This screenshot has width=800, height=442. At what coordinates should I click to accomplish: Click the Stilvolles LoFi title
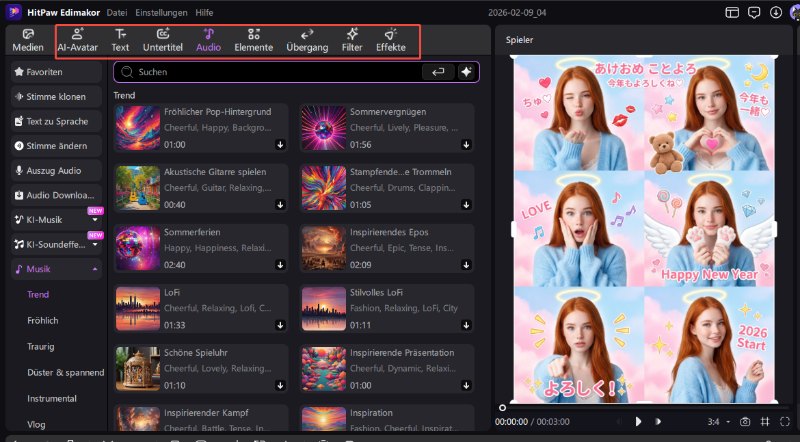point(377,292)
